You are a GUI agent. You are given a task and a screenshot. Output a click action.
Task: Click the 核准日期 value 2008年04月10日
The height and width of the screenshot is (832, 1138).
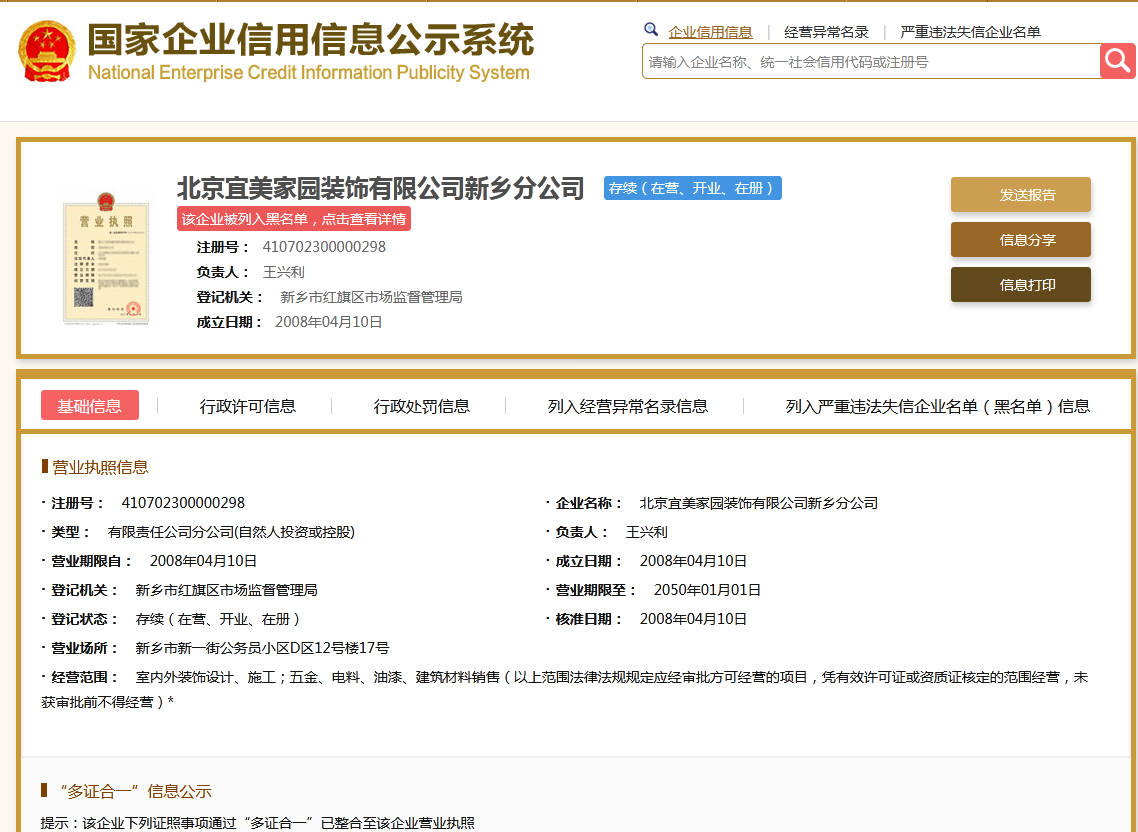[x=693, y=619]
